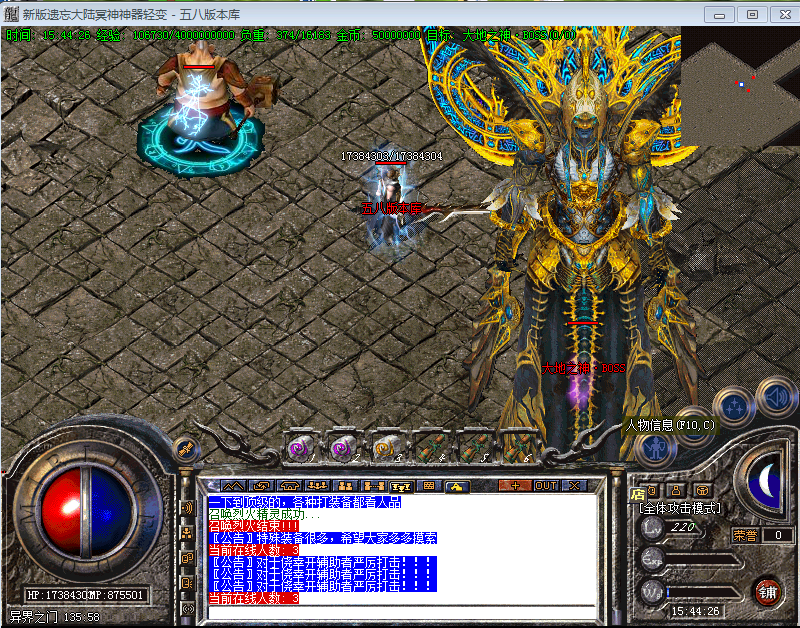Click chat line 召唤烈火精灵成功
Image resolution: width=800 pixels, height=628 pixels.
click(264, 514)
